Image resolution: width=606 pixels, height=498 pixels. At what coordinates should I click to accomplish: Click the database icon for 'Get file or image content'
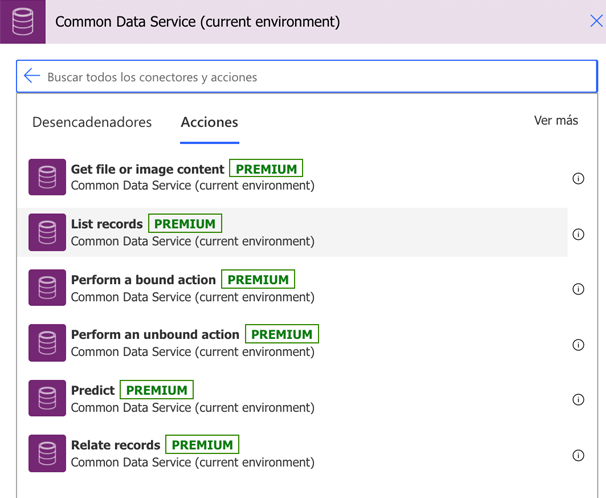47,177
